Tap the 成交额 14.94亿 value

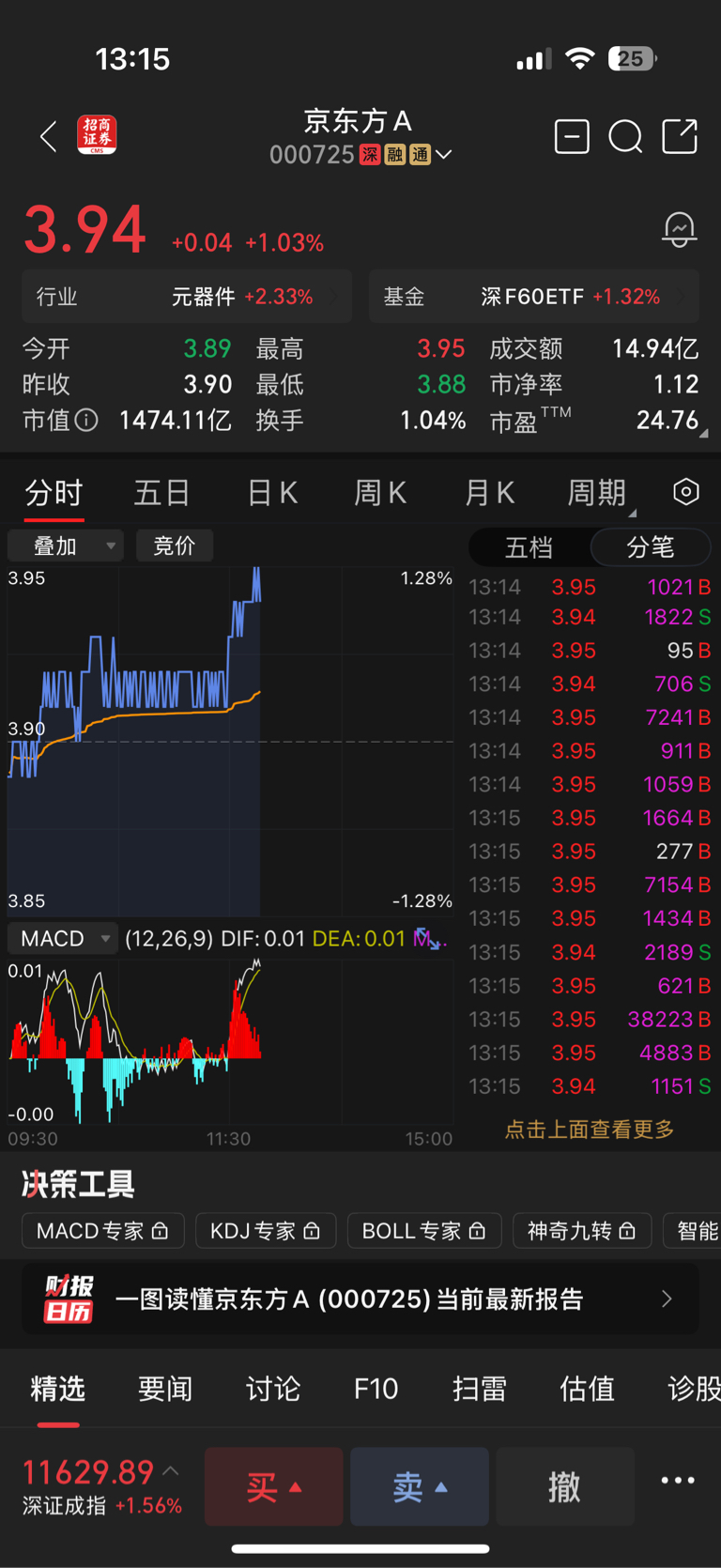coord(655,349)
